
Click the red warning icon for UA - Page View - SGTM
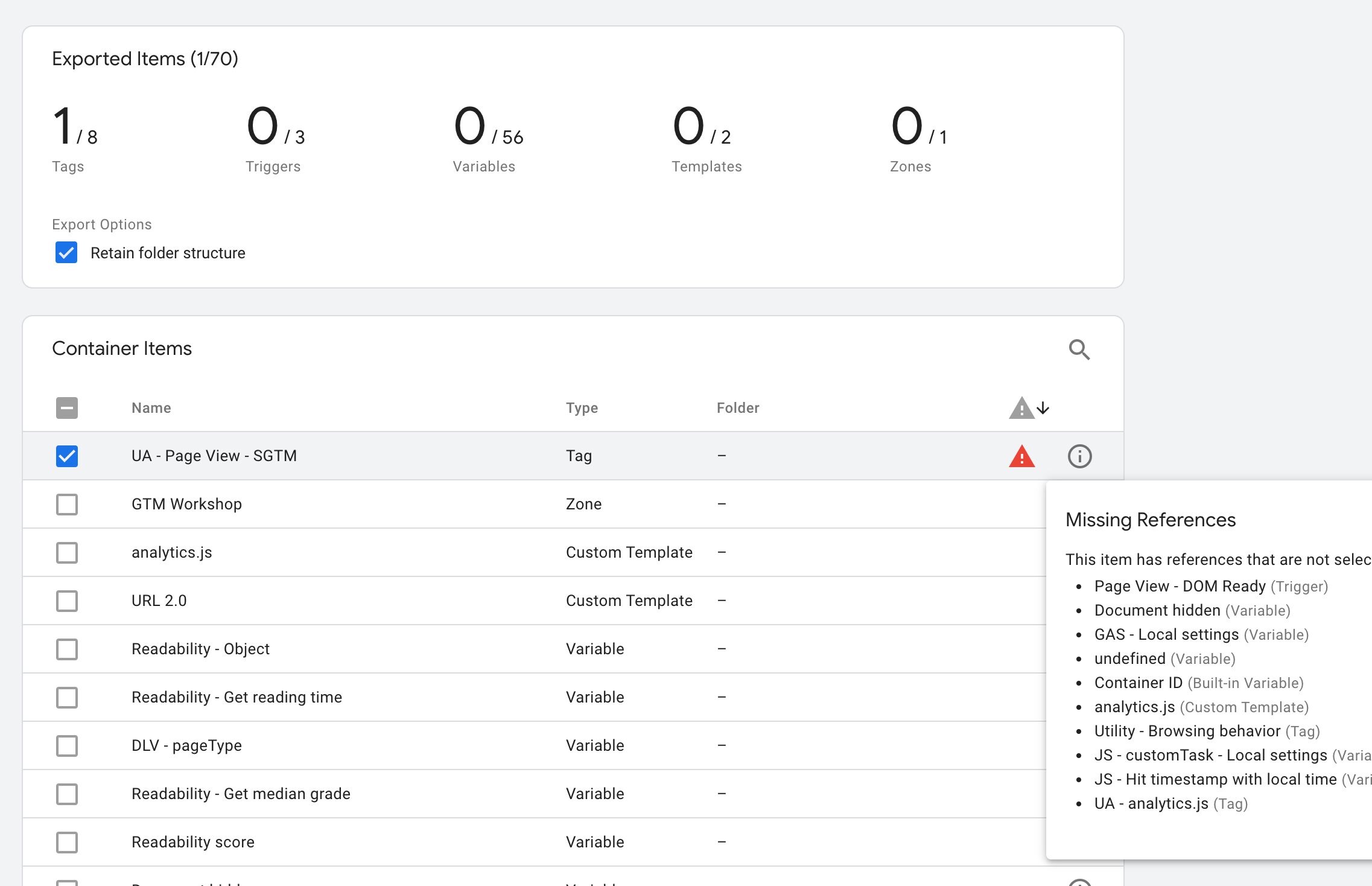point(1021,456)
